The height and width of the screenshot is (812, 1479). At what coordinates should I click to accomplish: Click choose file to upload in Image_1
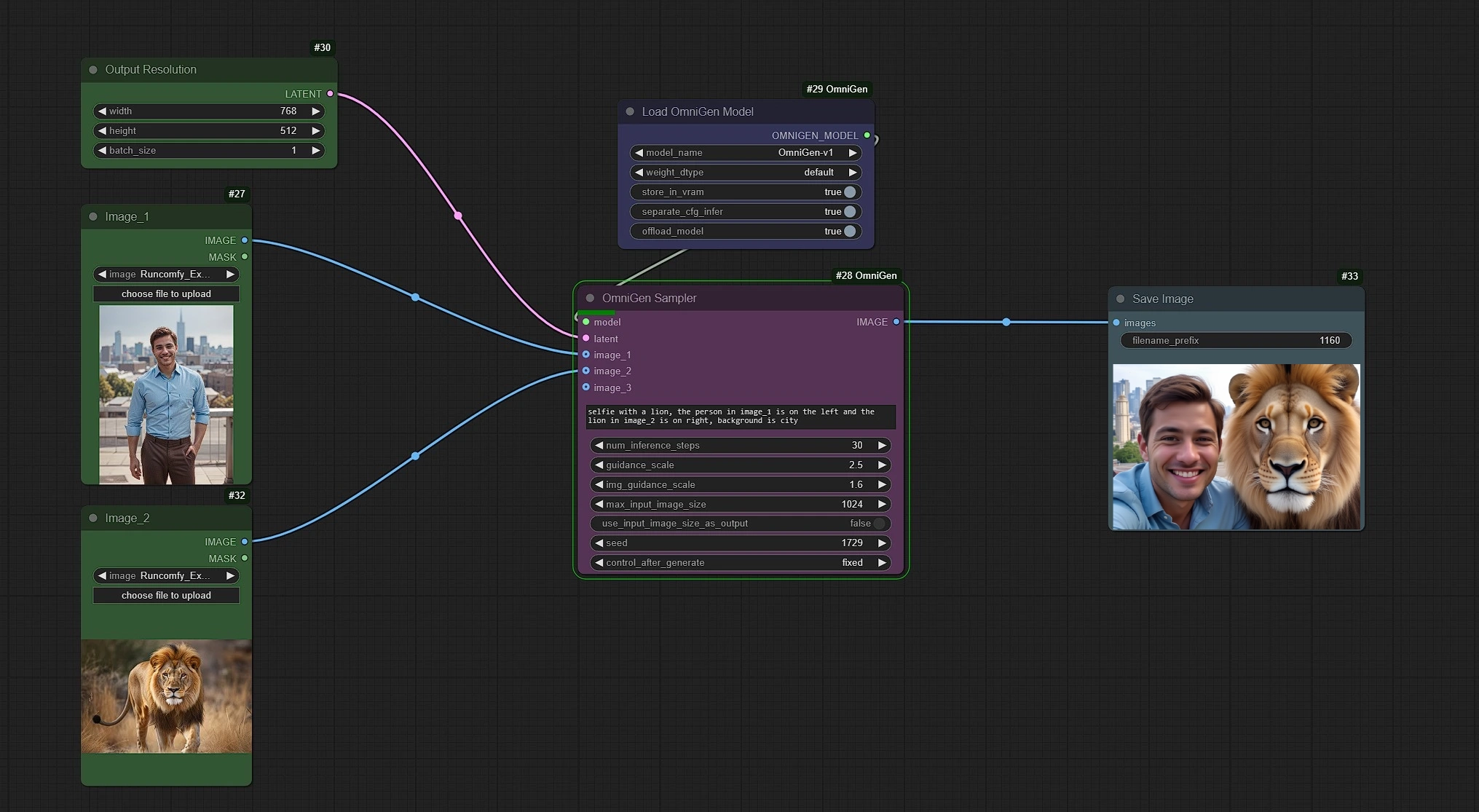[166, 294]
